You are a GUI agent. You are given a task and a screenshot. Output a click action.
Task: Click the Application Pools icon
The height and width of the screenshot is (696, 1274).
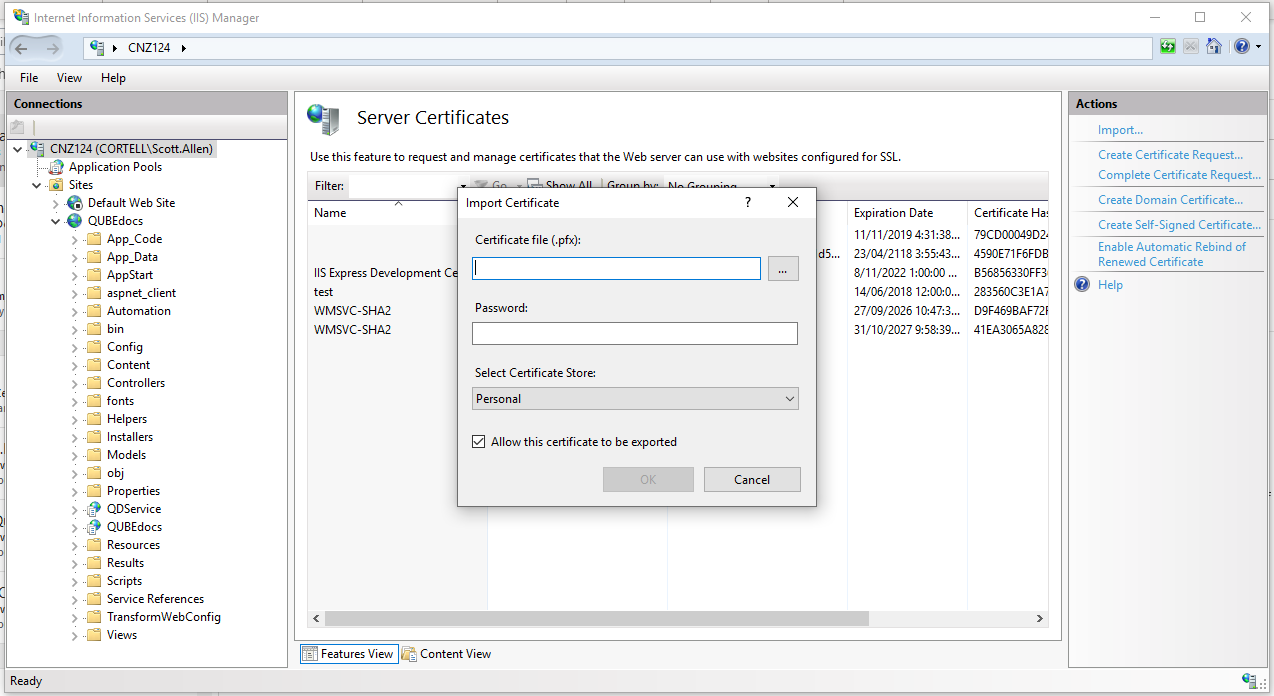pos(57,167)
